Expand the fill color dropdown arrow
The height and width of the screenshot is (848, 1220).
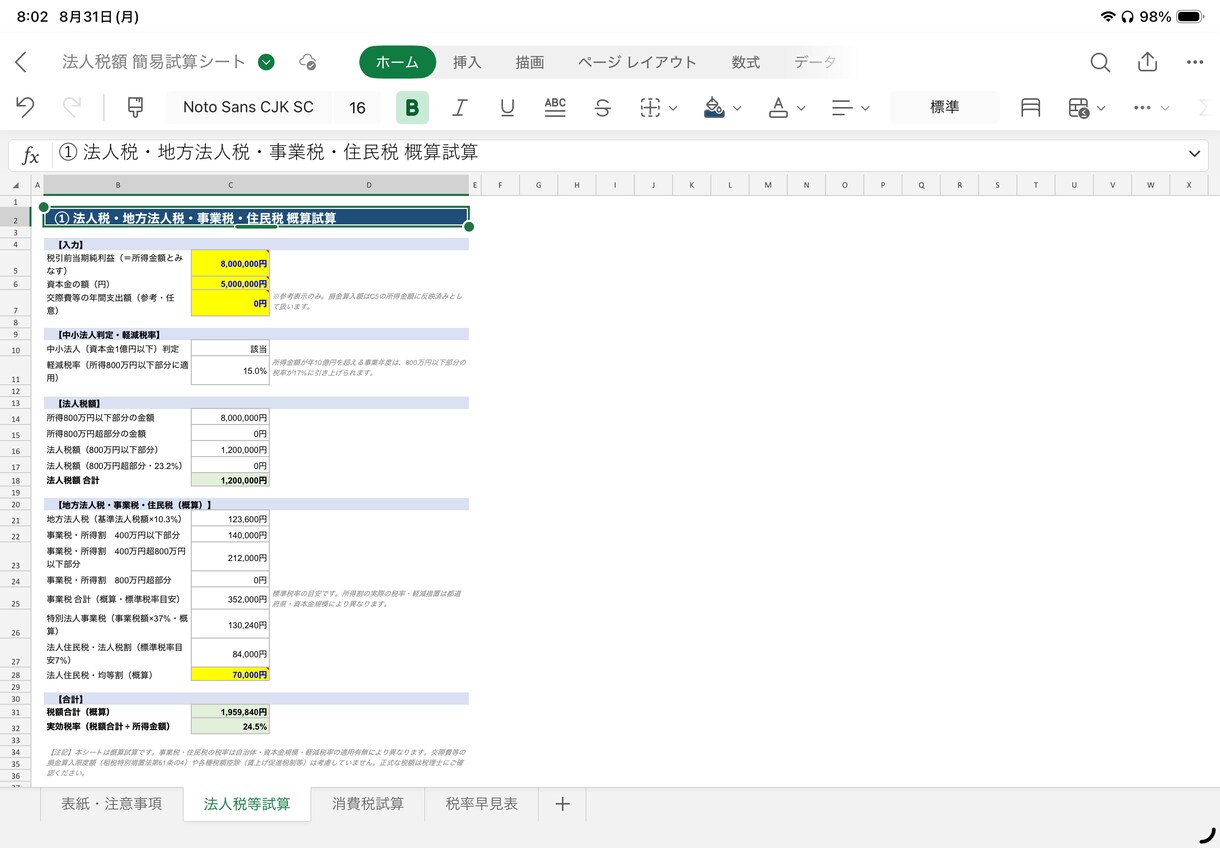tap(738, 108)
